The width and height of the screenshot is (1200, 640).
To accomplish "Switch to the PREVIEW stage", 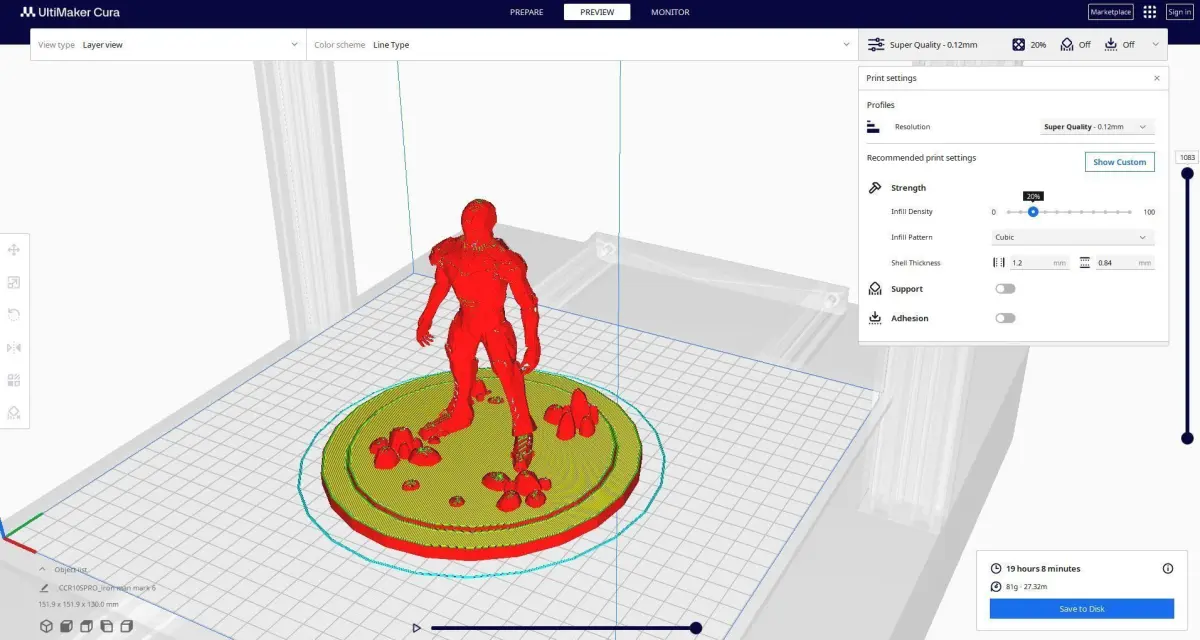I will pos(597,12).
